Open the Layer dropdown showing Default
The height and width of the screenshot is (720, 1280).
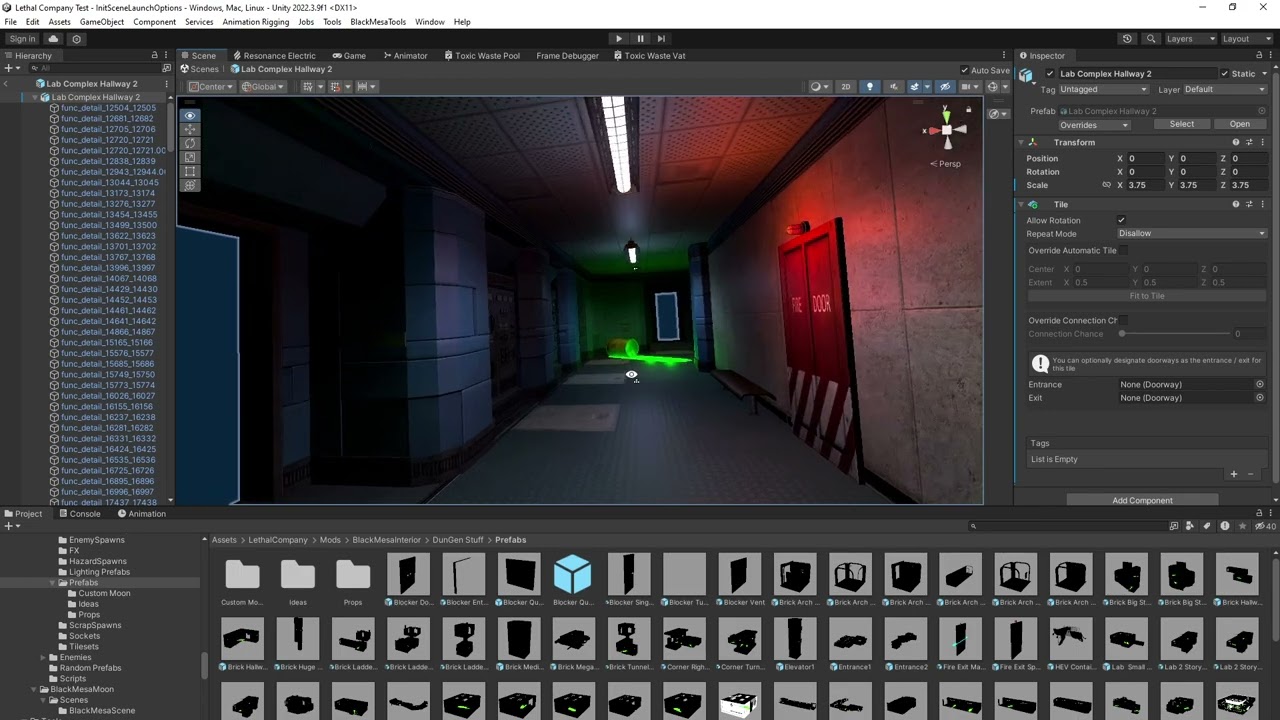(1224, 90)
